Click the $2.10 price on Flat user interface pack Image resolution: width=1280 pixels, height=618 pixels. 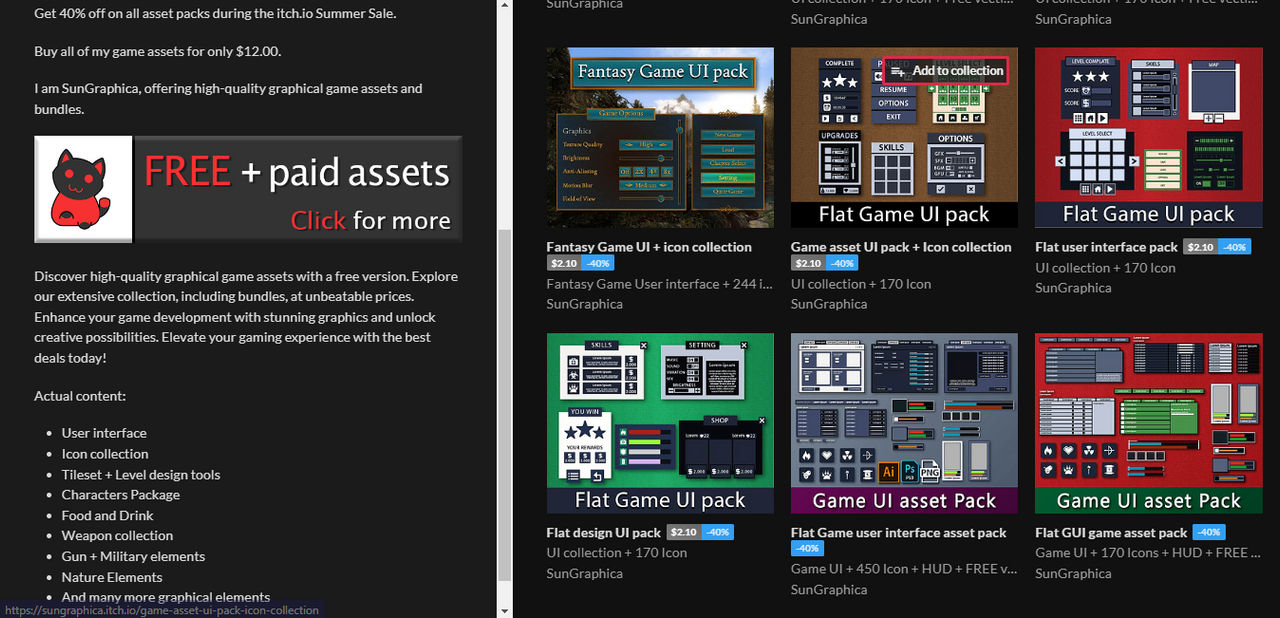point(1200,247)
